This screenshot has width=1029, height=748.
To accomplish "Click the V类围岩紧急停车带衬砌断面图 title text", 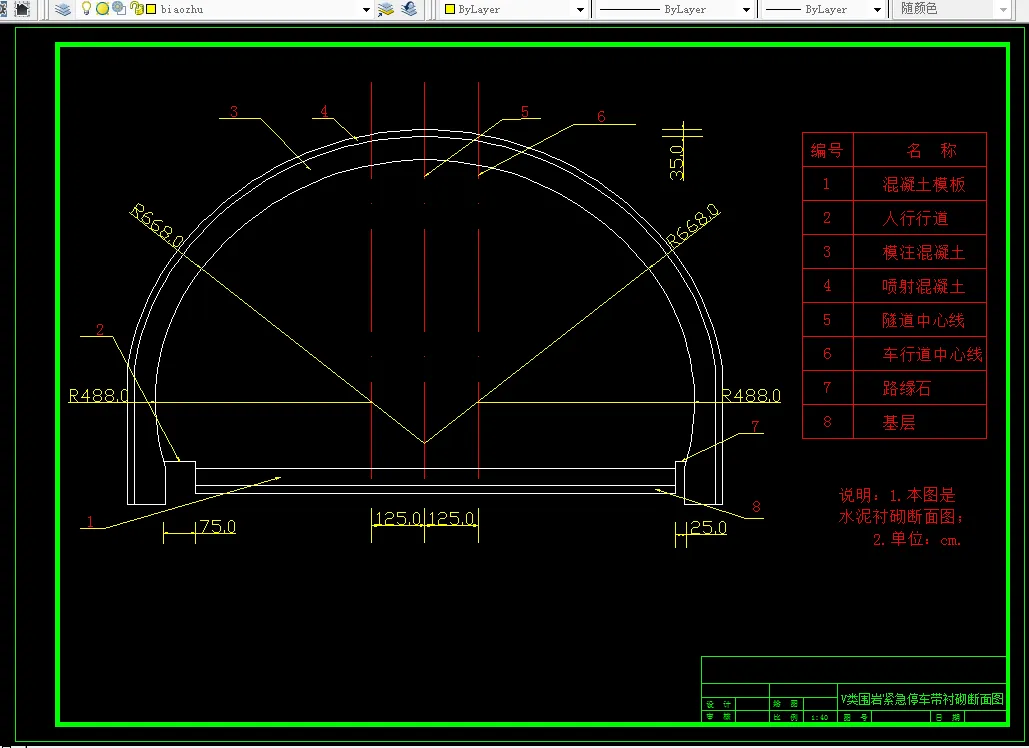I will [x=922, y=699].
